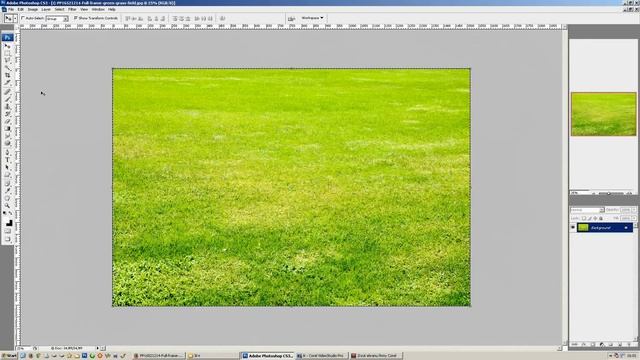Switch to Adobe Photoshop CS3 taskbar button
This screenshot has height=360, width=640.
(x=267, y=356)
